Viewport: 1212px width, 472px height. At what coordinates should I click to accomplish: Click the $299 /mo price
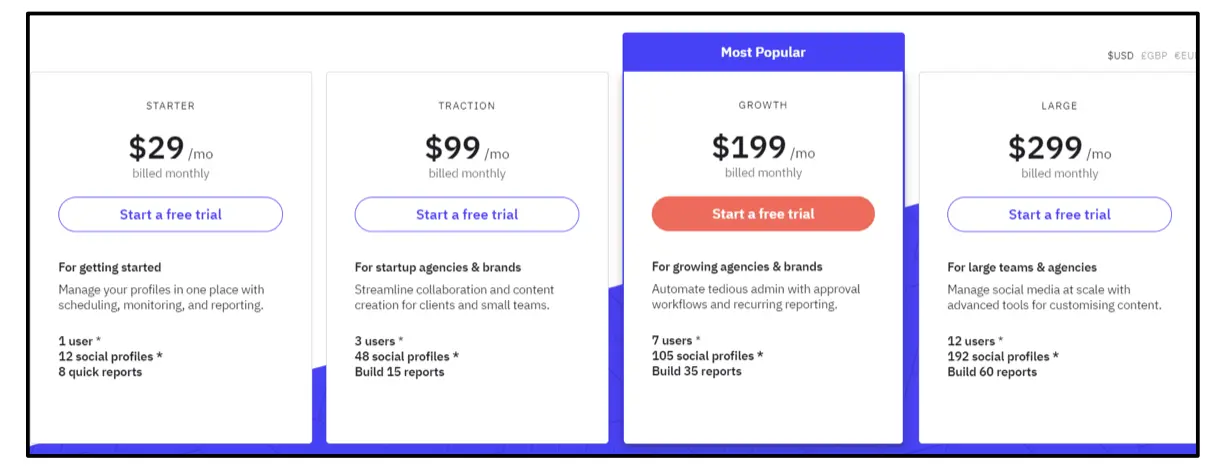[1059, 149]
